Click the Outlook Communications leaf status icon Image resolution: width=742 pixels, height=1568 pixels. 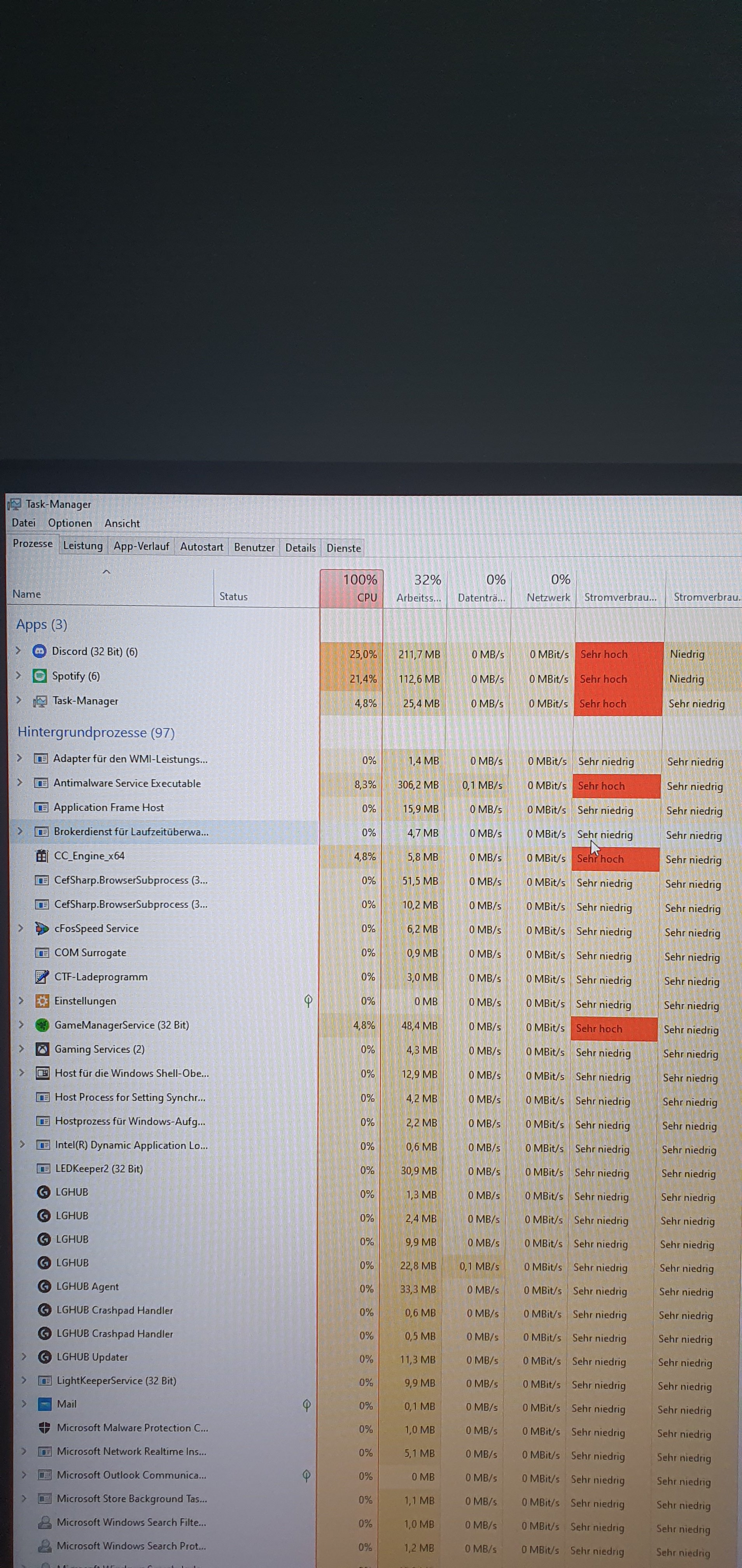click(x=306, y=1475)
